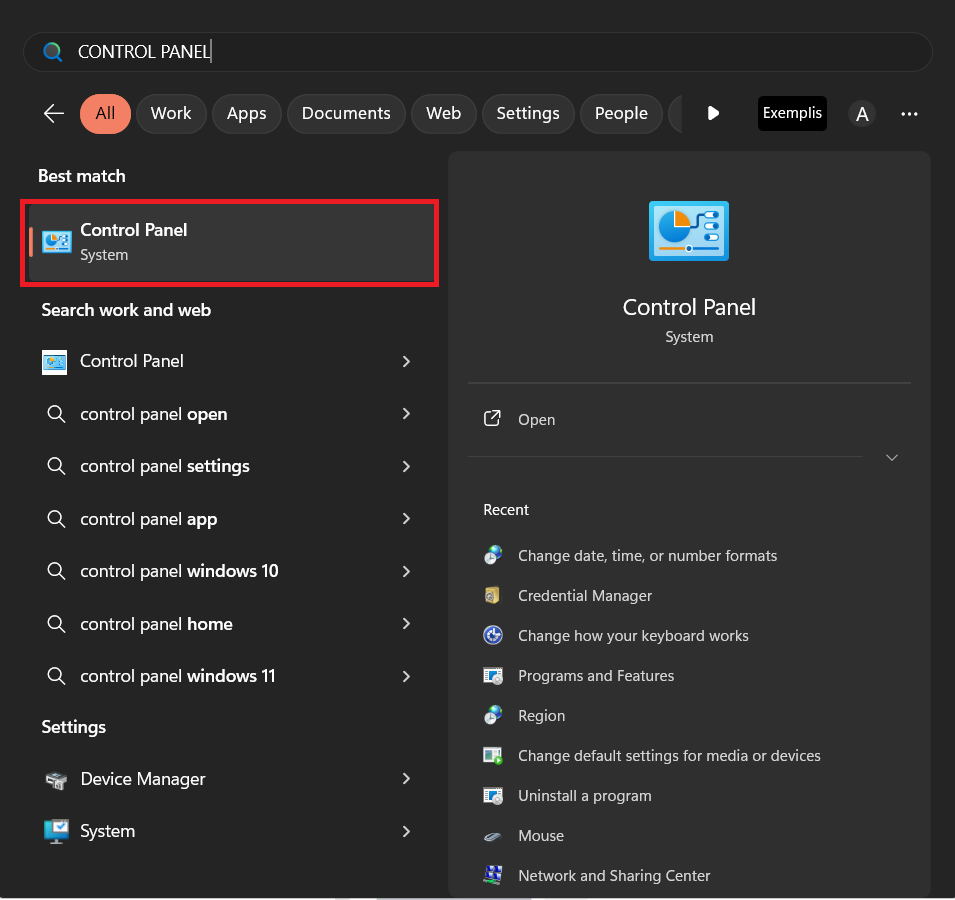Click the search input field with CONTROL PANEL
The width and height of the screenshot is (955, 900).
coord(478,52)
